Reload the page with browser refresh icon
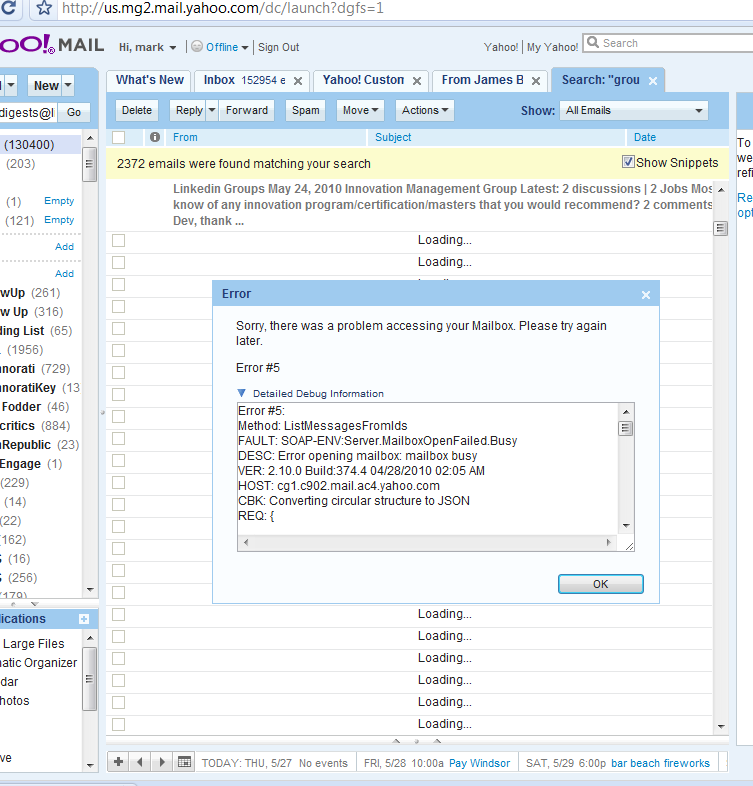The width and height of the screenshot is (753, 786). pyautogui.click(x=9, y=8)
